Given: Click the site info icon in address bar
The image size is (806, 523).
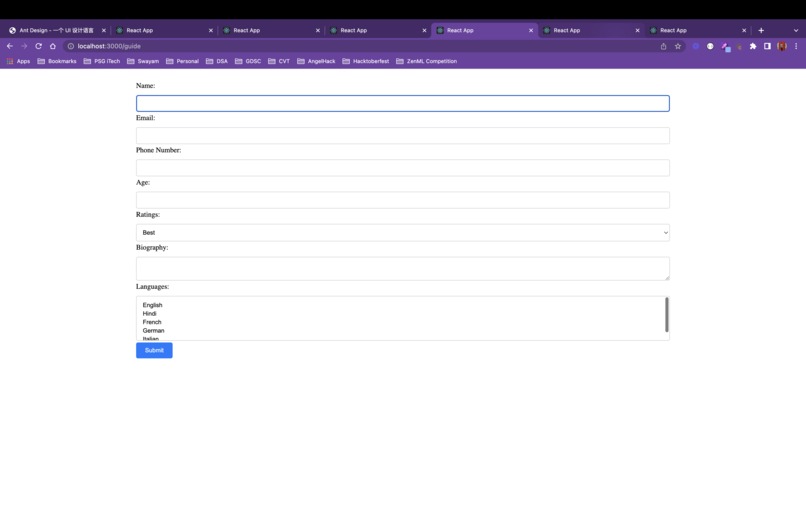Looking at the screenshot, I should coord(71,46).
